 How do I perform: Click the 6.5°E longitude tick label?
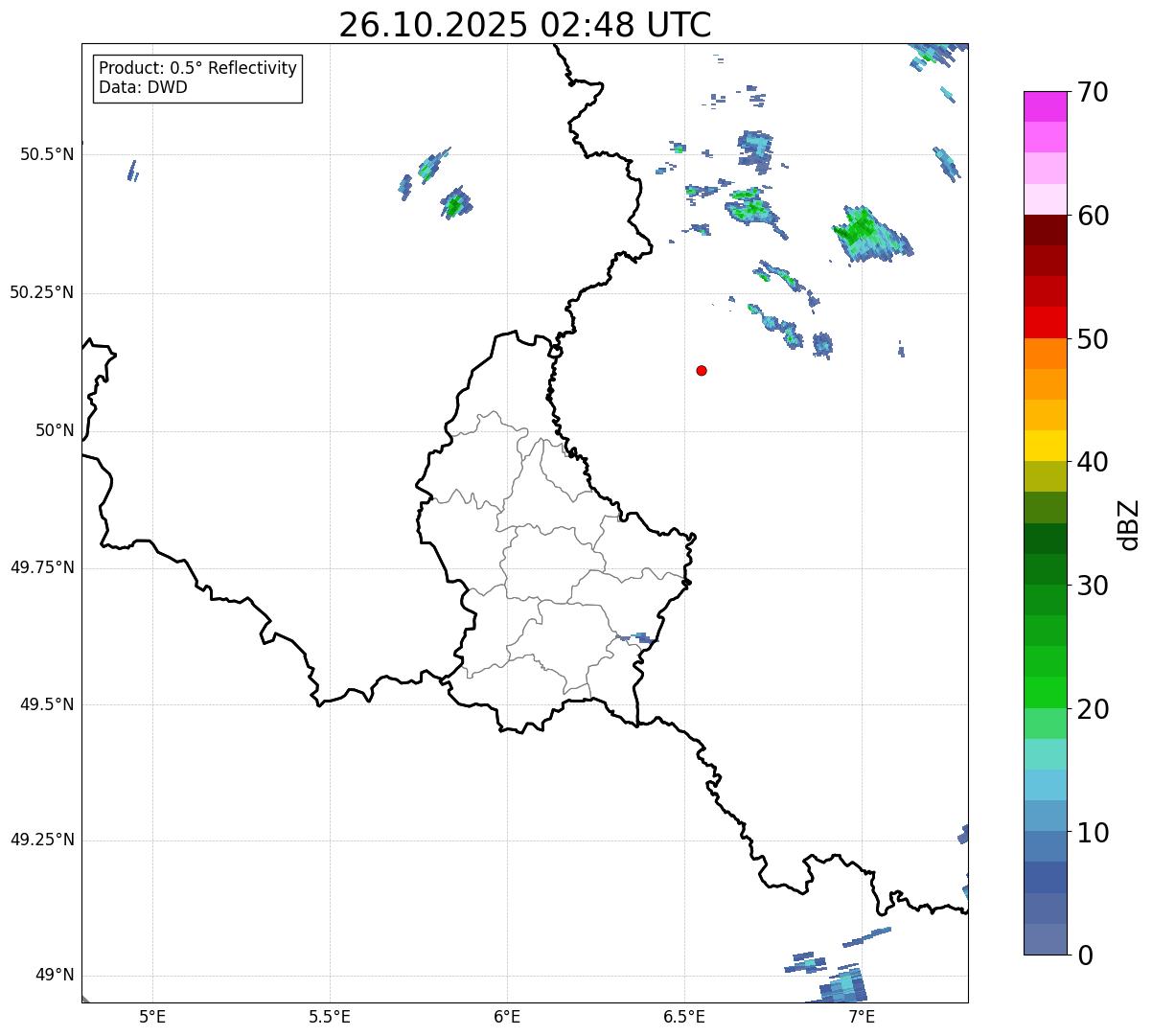click(684, 1016)
